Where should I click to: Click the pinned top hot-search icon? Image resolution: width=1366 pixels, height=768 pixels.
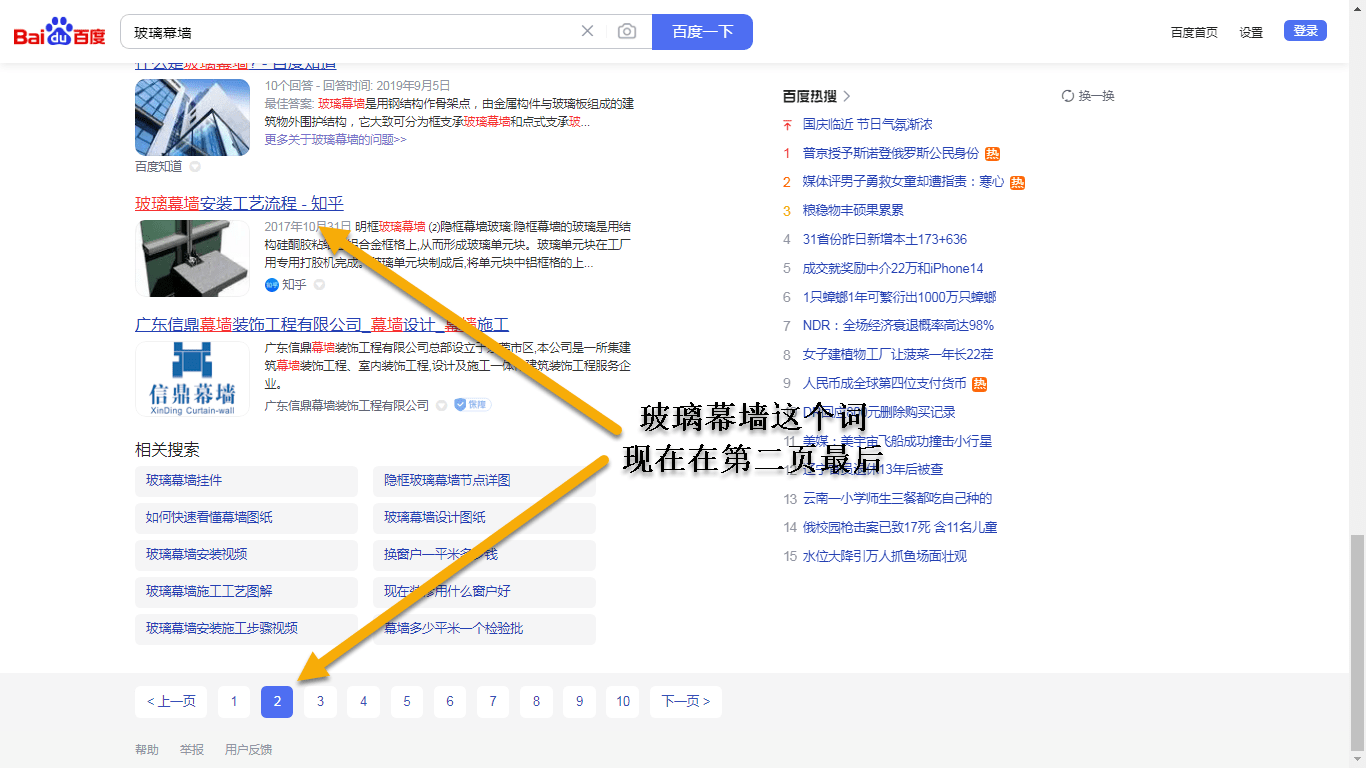787,125
